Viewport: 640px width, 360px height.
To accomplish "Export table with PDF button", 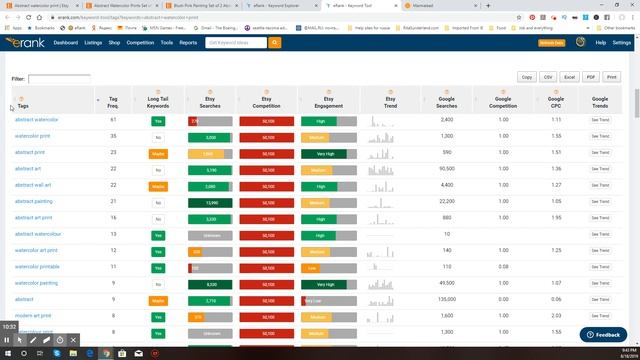I will point(591,77).
